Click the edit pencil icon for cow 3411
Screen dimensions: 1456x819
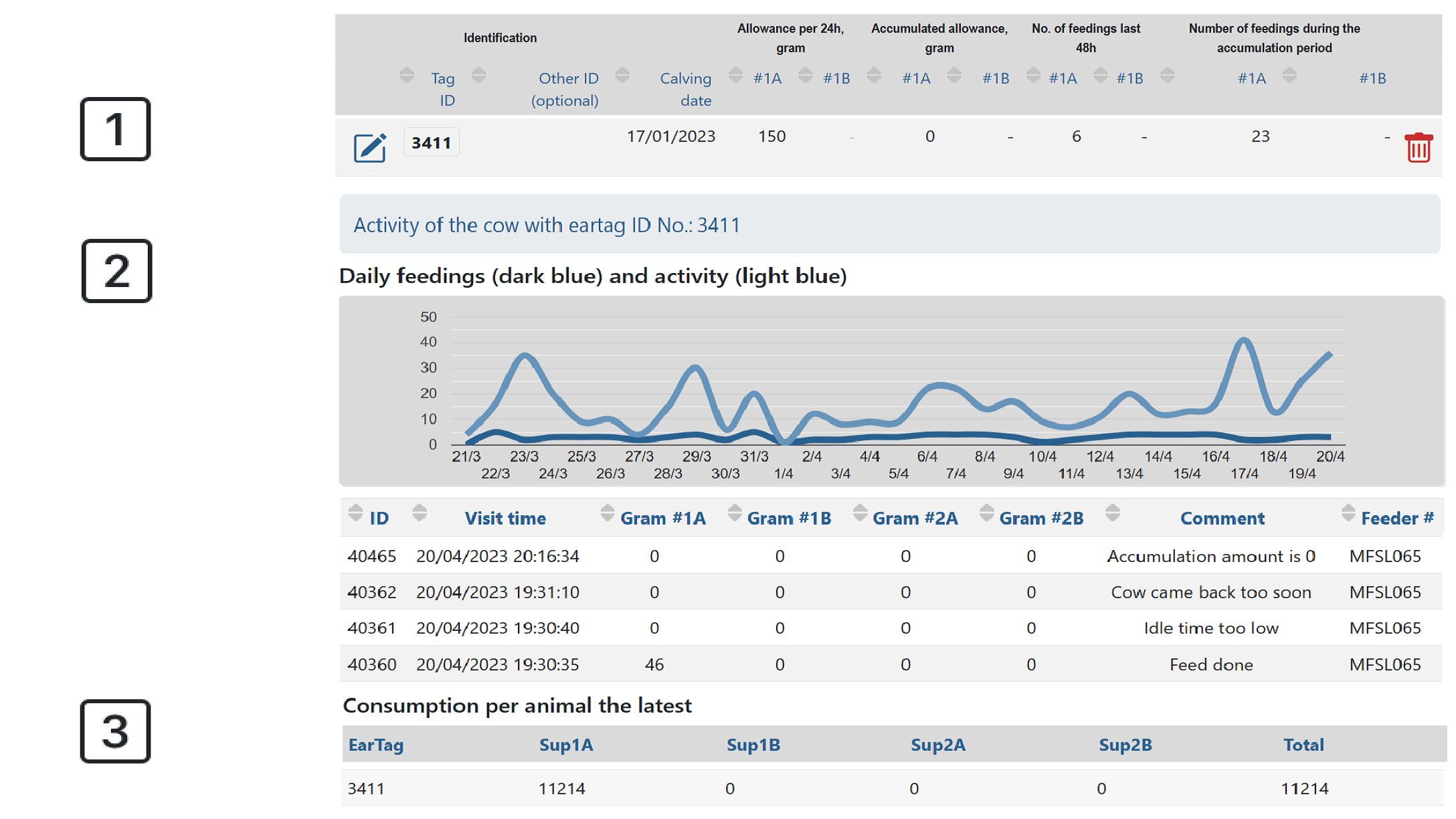tap(369, 147)
